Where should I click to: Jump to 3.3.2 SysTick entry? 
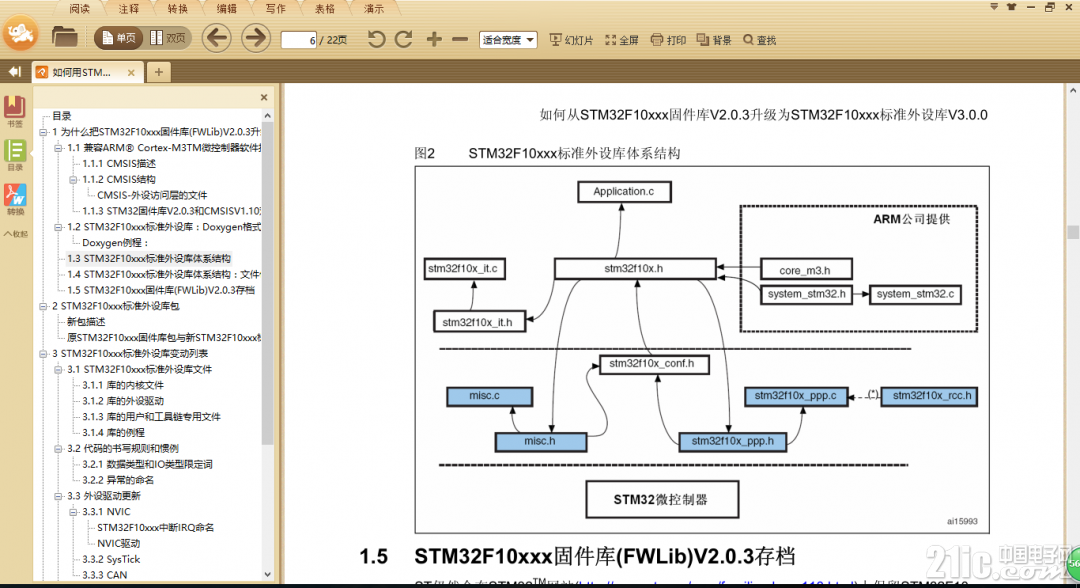click(111, 560)
